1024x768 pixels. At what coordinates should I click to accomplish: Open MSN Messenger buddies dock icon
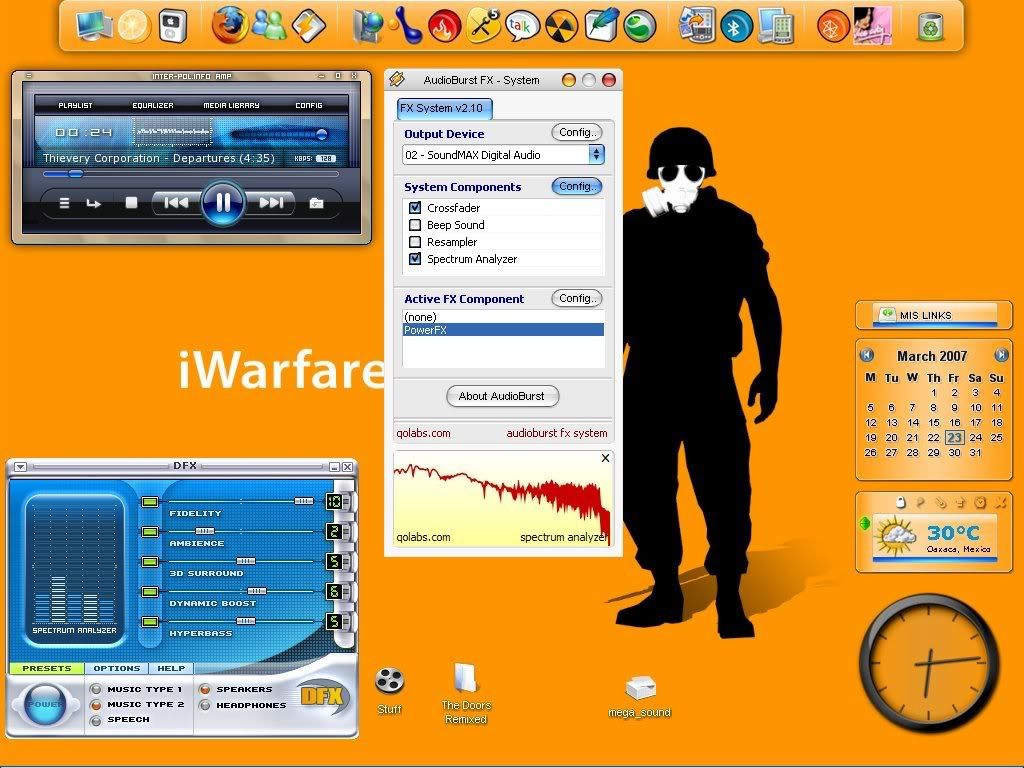(x=268, y=25)
